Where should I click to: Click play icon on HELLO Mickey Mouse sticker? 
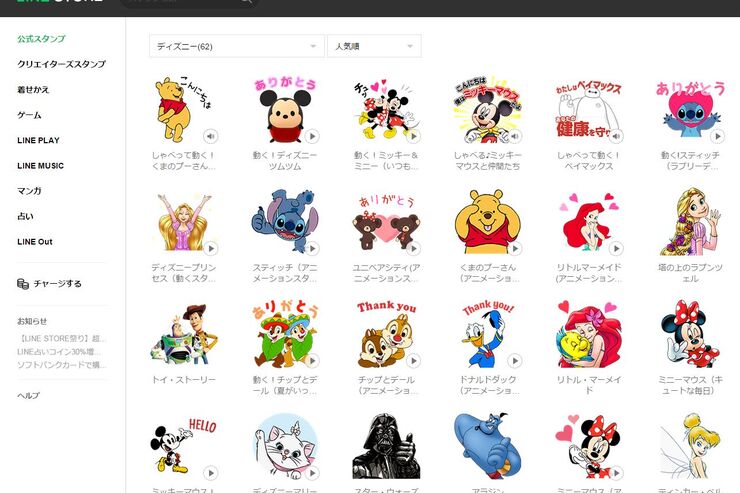[x=210, y=473]
